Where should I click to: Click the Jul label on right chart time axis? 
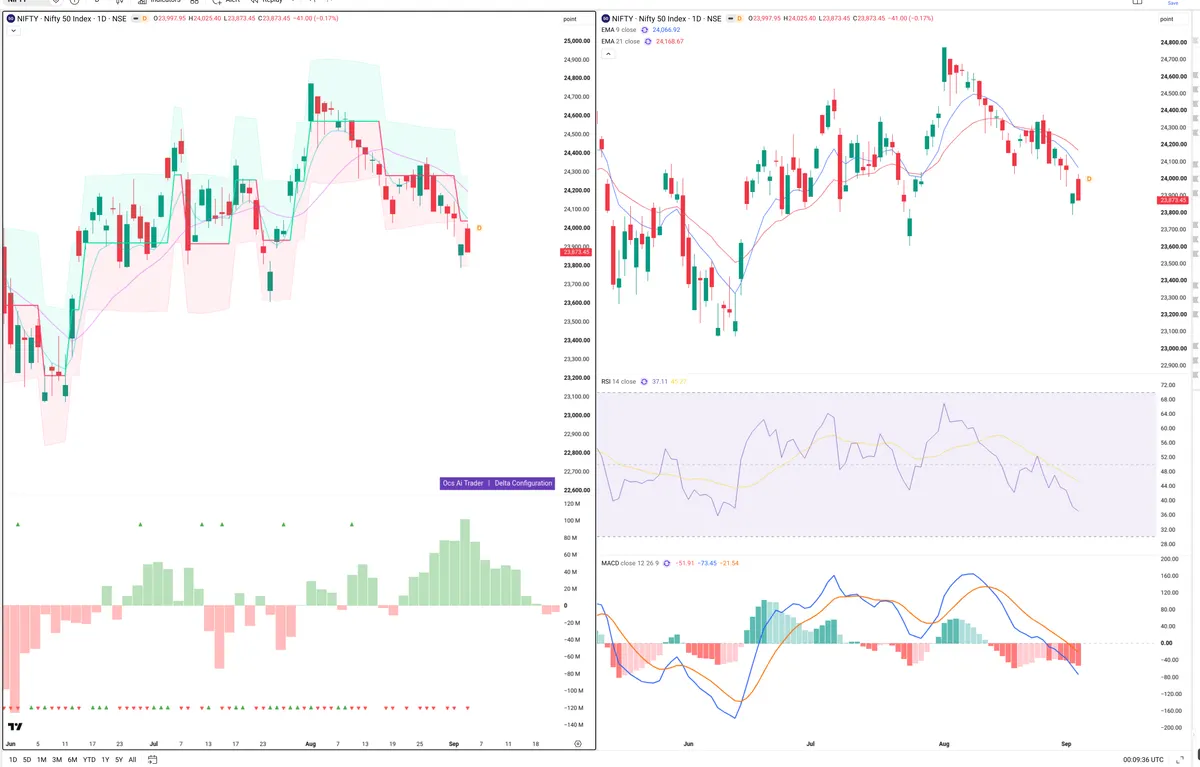click(x=811, y=744)
